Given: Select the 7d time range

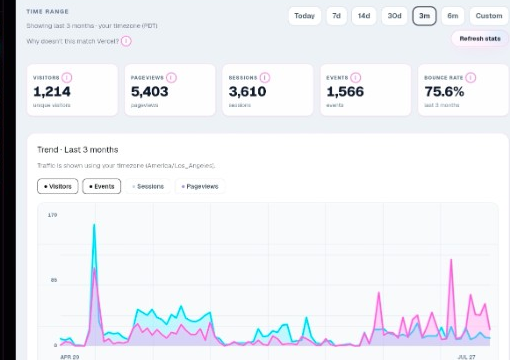Looking at the screenshot, I should [336, 16].
